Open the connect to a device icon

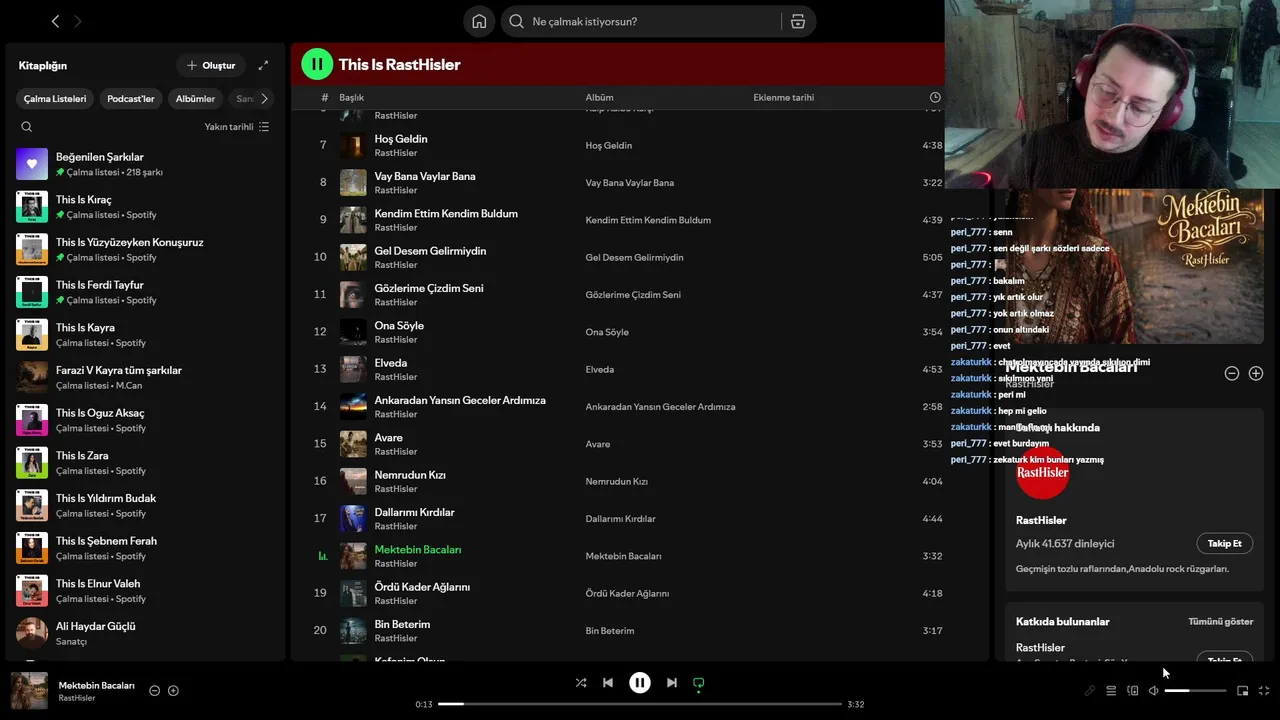pos(1133,690)
